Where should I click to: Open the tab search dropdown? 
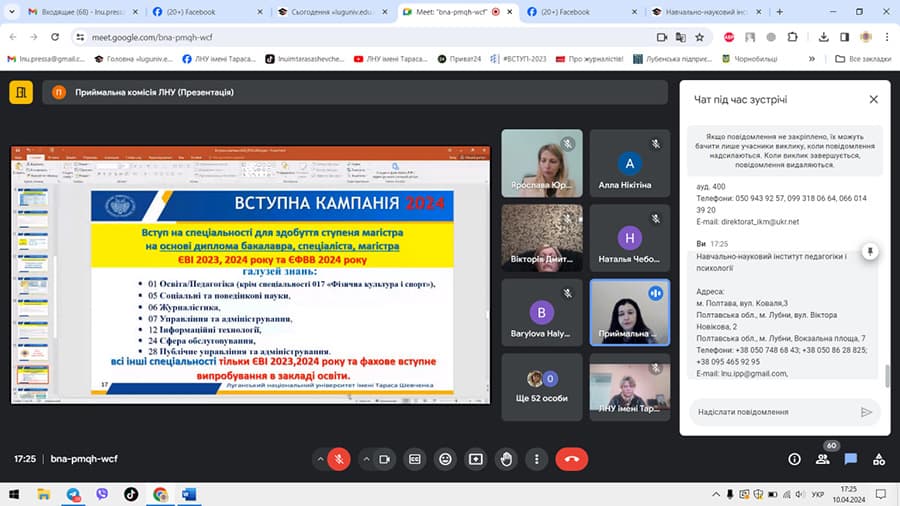pos(11,11)
